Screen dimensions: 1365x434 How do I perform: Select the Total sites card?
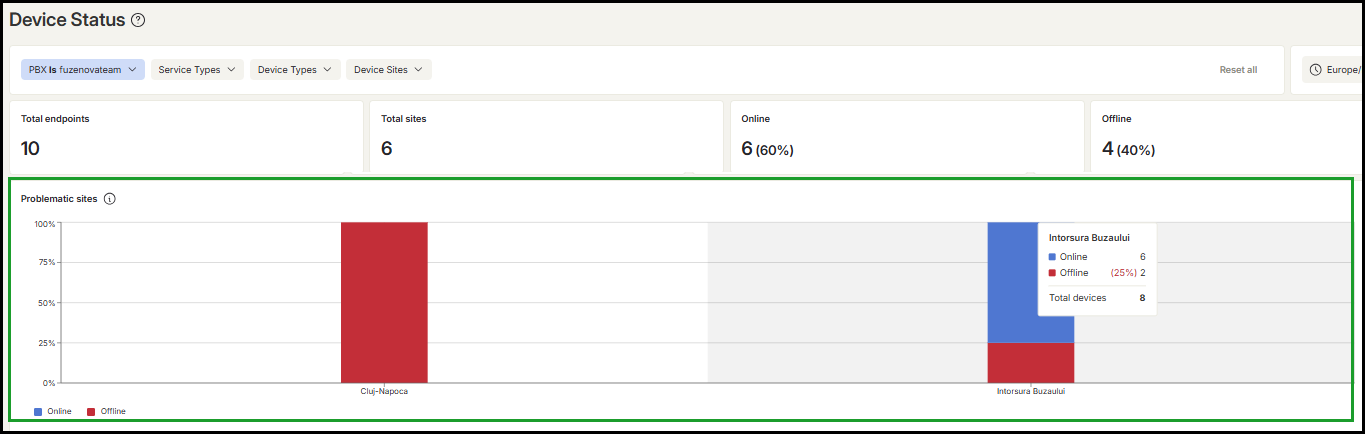click(x=546, y=137)
